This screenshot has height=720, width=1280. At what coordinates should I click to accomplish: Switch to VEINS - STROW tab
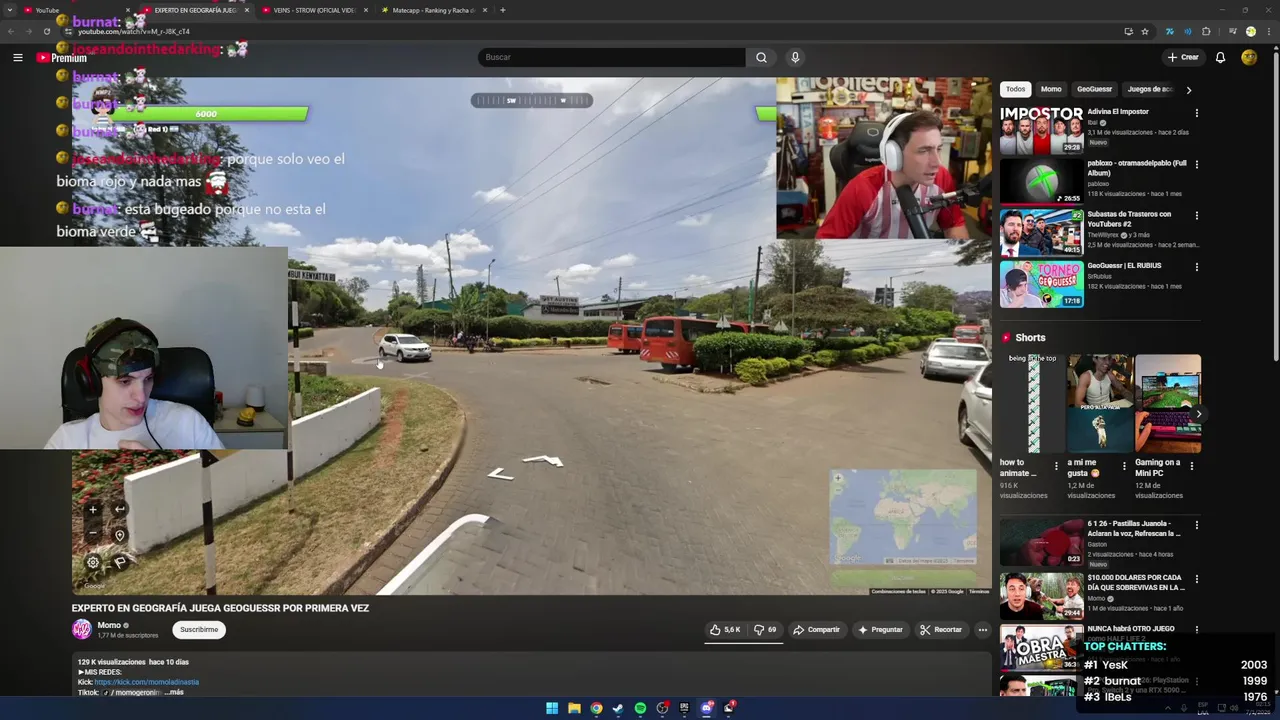coord(315,10)
